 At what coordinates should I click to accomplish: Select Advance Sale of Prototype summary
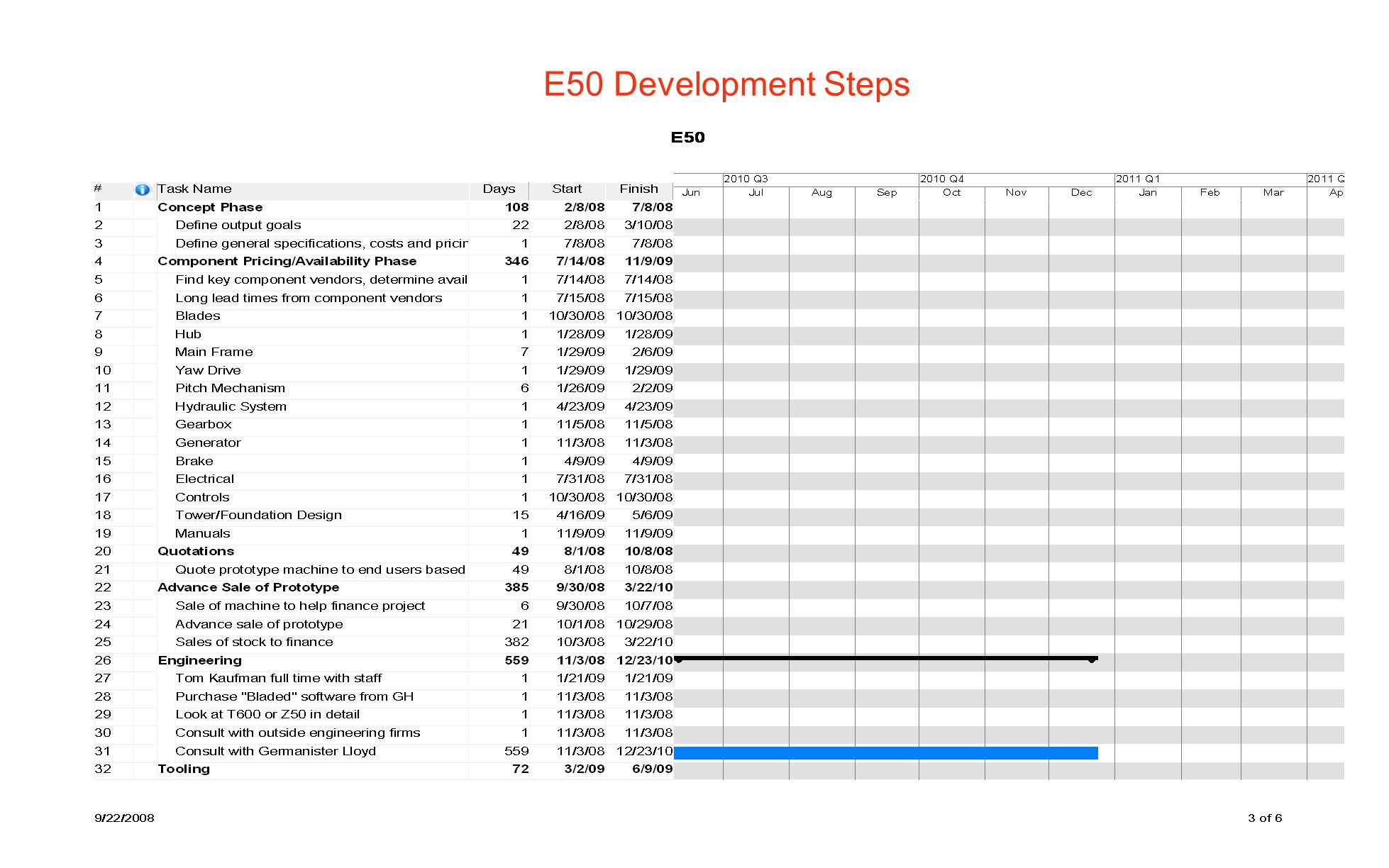[x=248, y=587]
